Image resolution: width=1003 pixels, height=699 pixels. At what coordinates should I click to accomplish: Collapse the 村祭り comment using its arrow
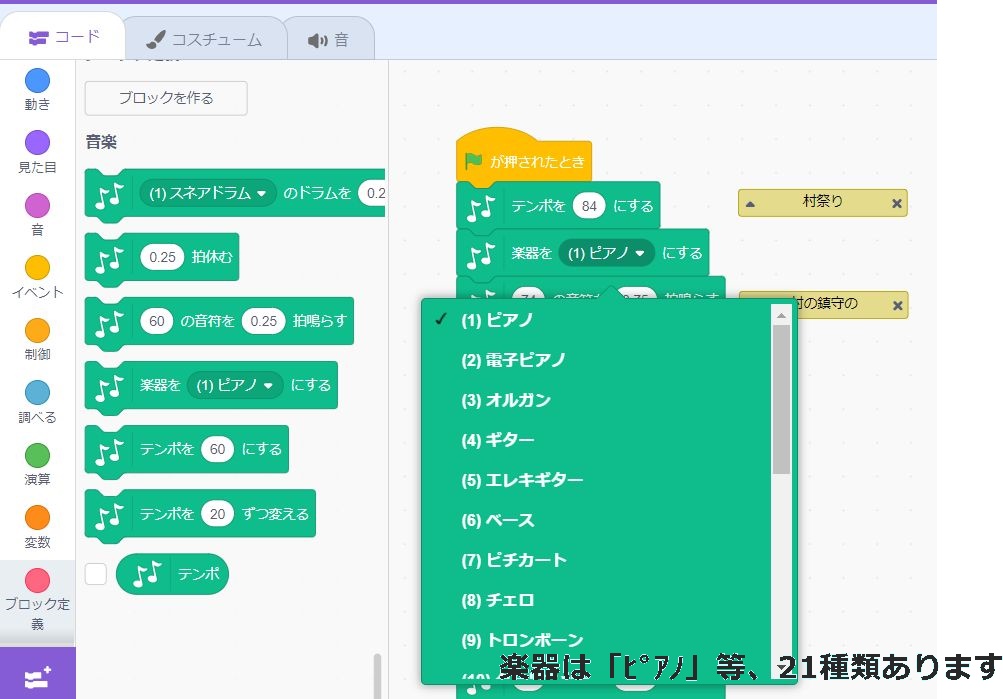[751, 203]
